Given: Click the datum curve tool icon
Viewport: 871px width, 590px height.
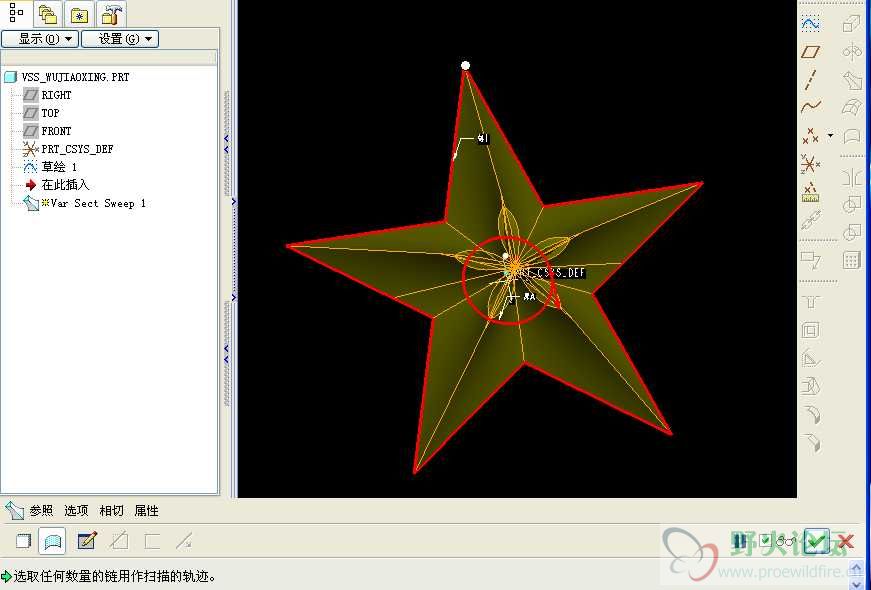Looking at the screenshot, I should coord(810,106).
